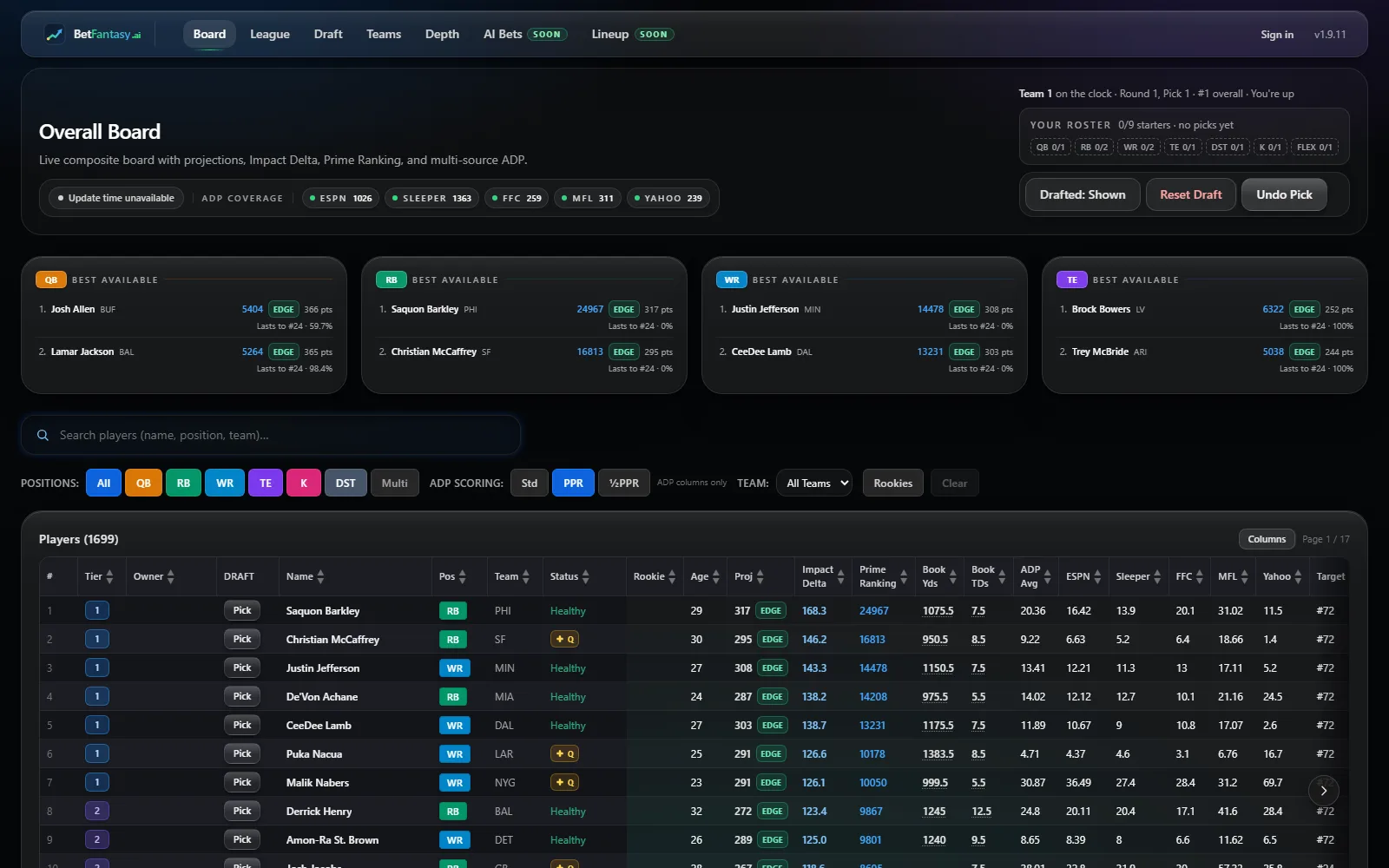Sort by Tier column arrows
Image resolution: width=1389 pixels, height=868 pixels.
(109, 576)
